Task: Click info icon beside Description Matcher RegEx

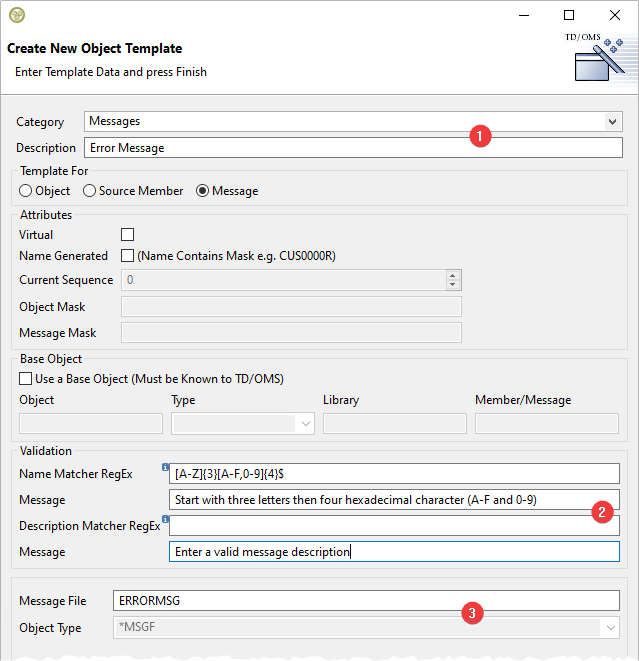Action: pos(164,518)
